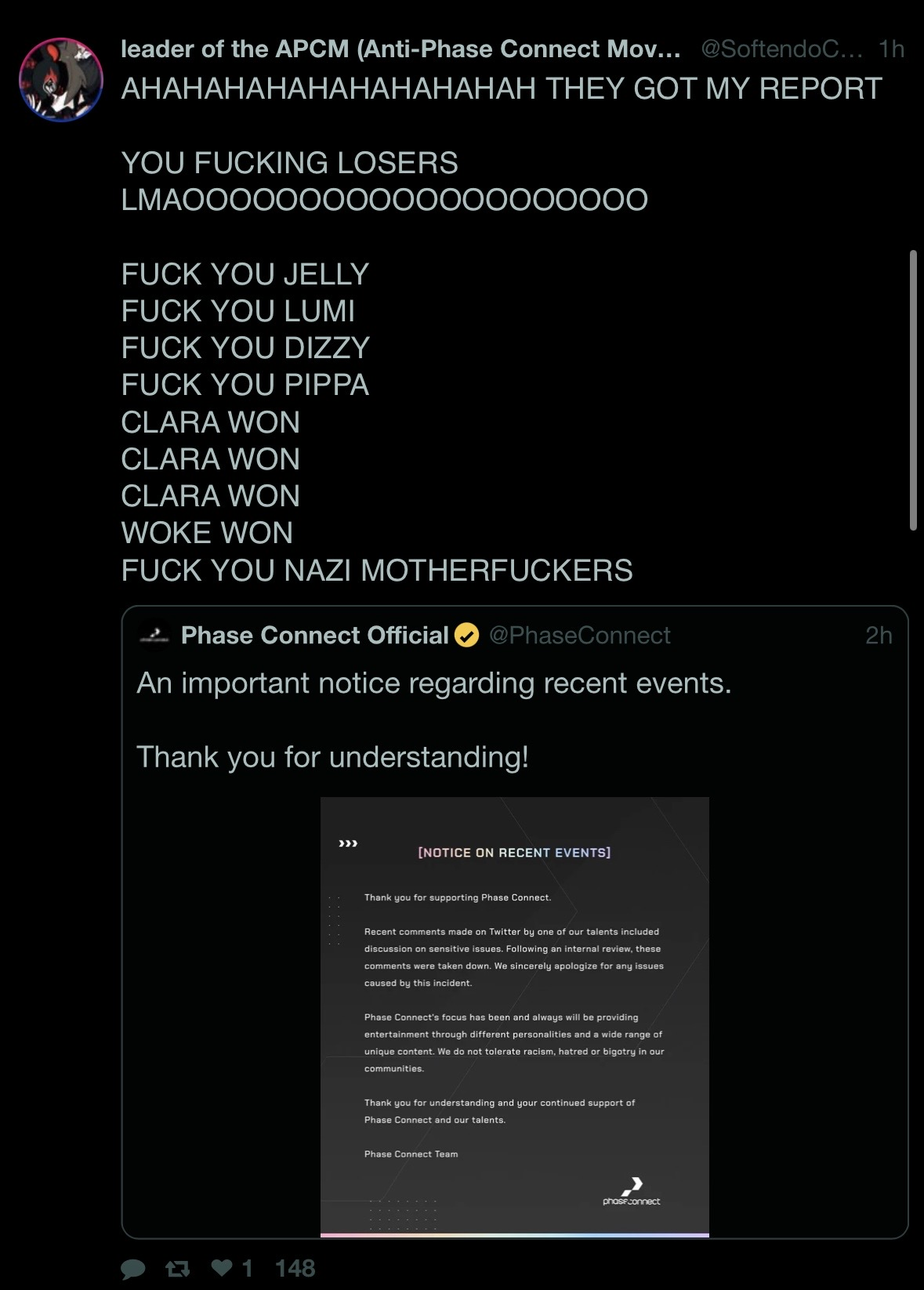
Task: Click the triple chevron mark in the notice image
Action: [x=348, y=843]
